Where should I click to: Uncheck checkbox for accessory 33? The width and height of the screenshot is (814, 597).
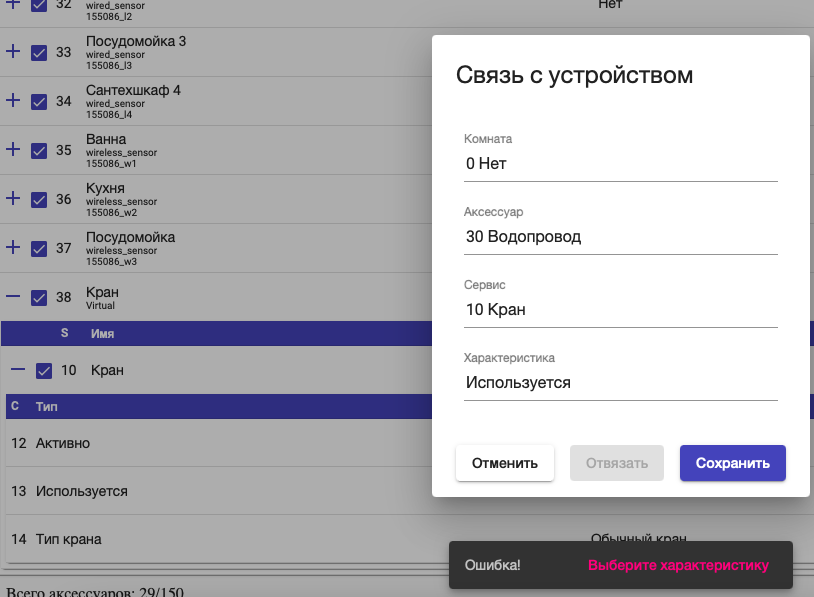point(39,52)
